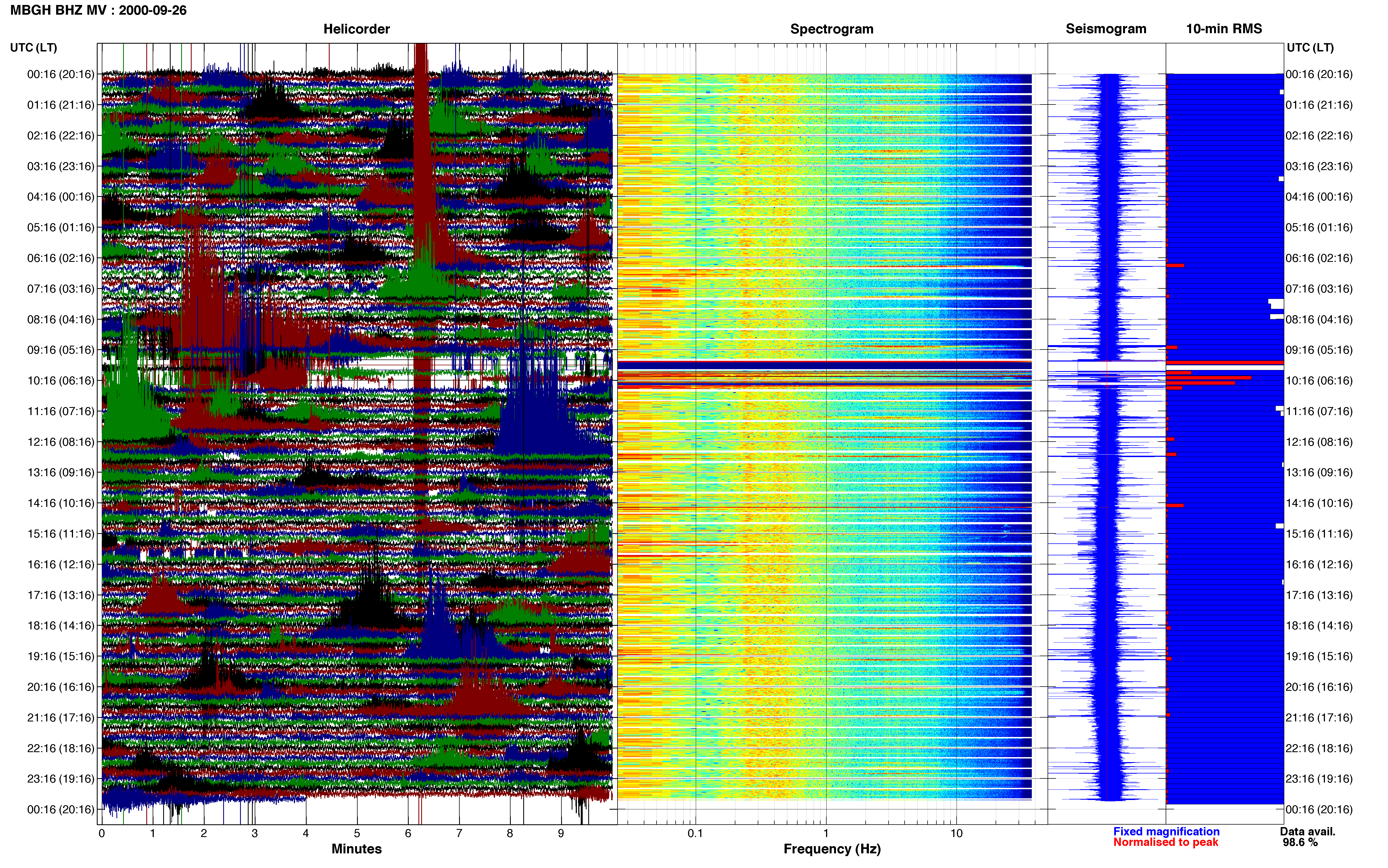
Task: Click the left time label 20:16 (16:16)
Action: pos(61,687)
